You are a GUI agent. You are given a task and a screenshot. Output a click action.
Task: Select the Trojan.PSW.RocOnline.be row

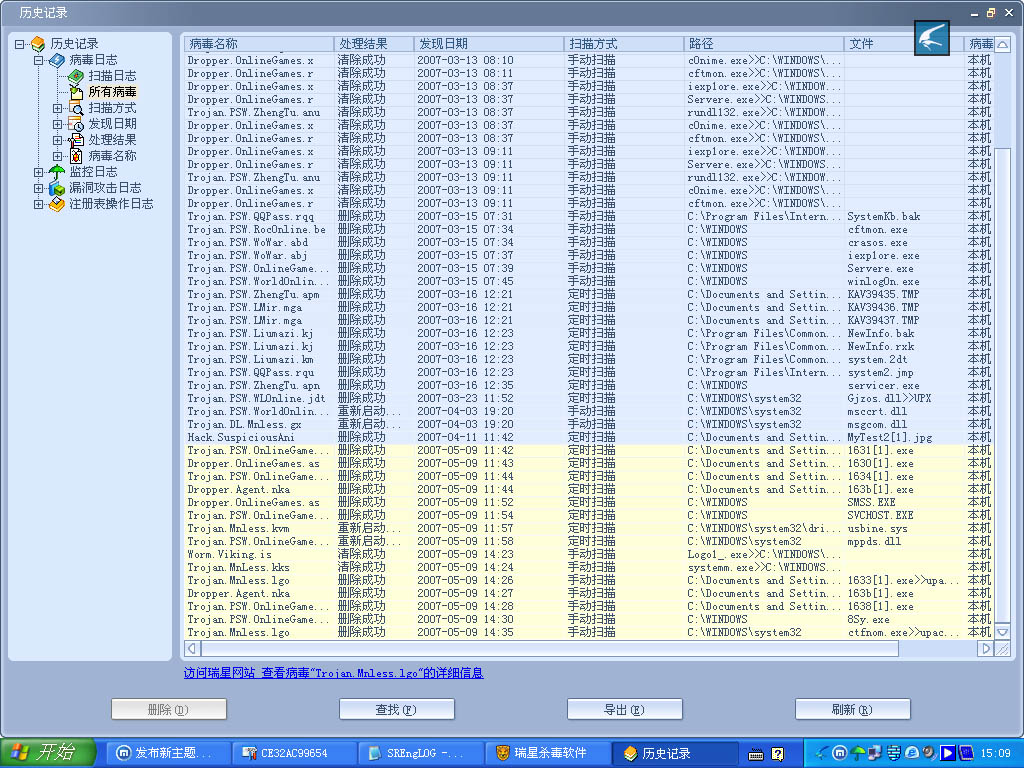588,229
